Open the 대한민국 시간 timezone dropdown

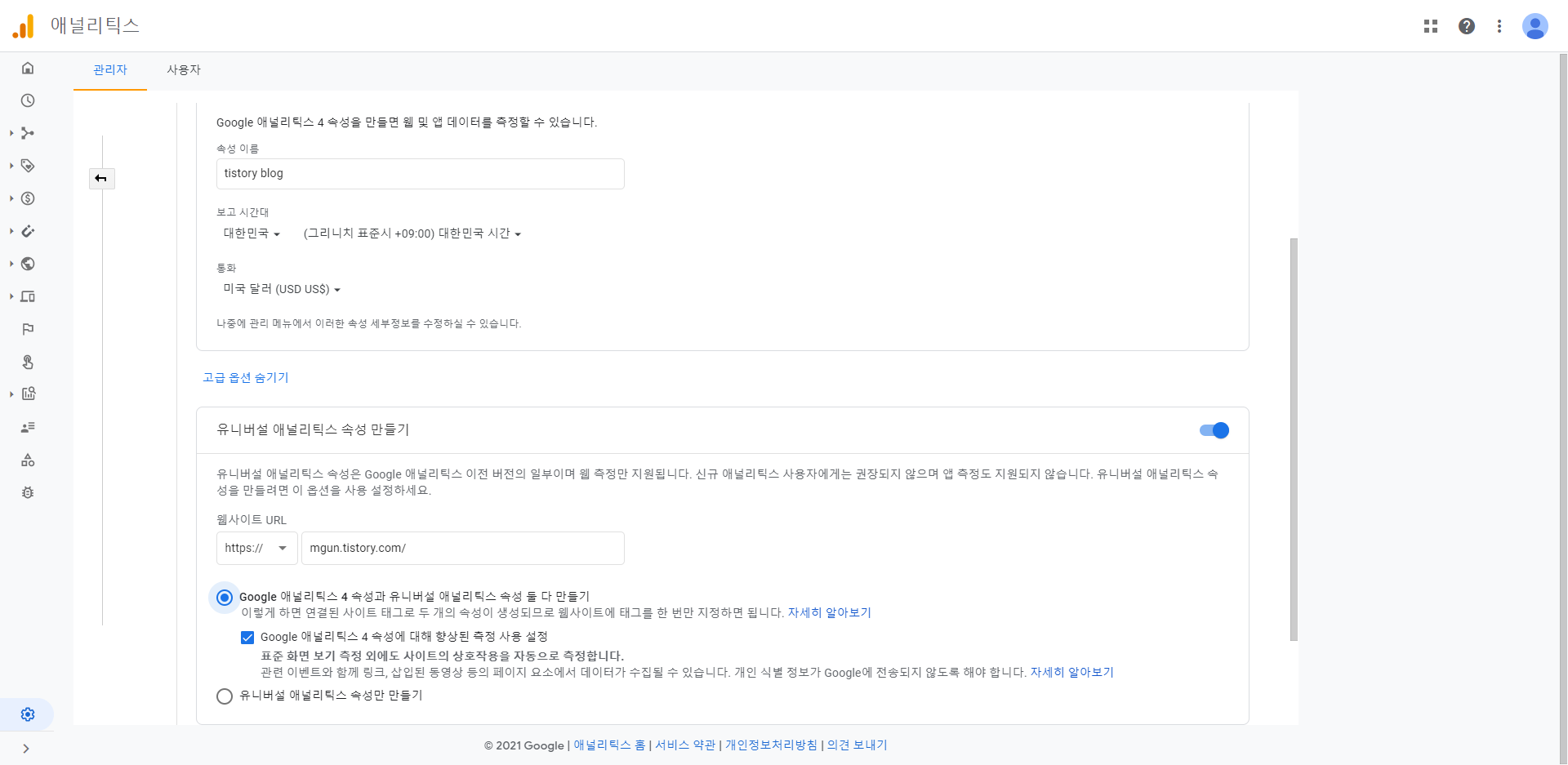pos(412,234)
